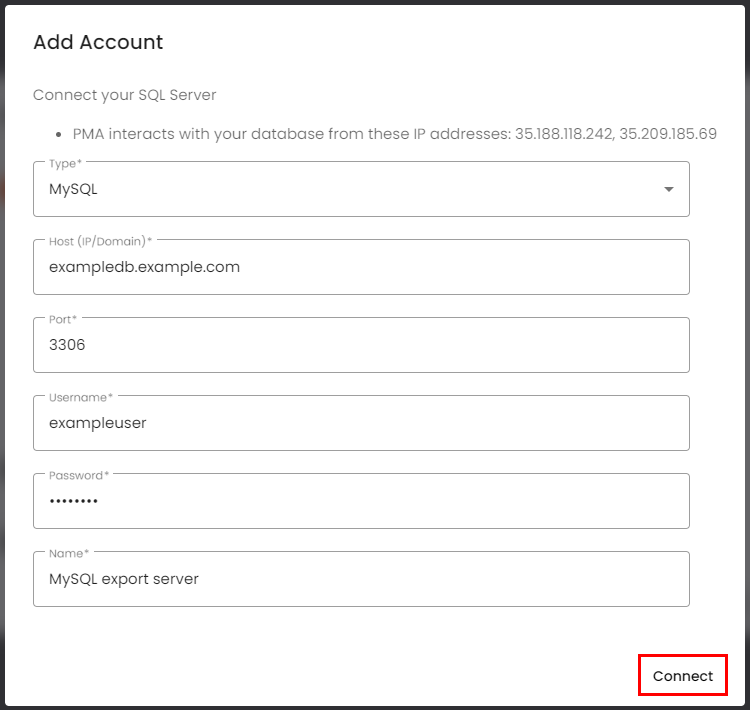
Task: Click the 'Password*' field label
Action: pos(79,475)
